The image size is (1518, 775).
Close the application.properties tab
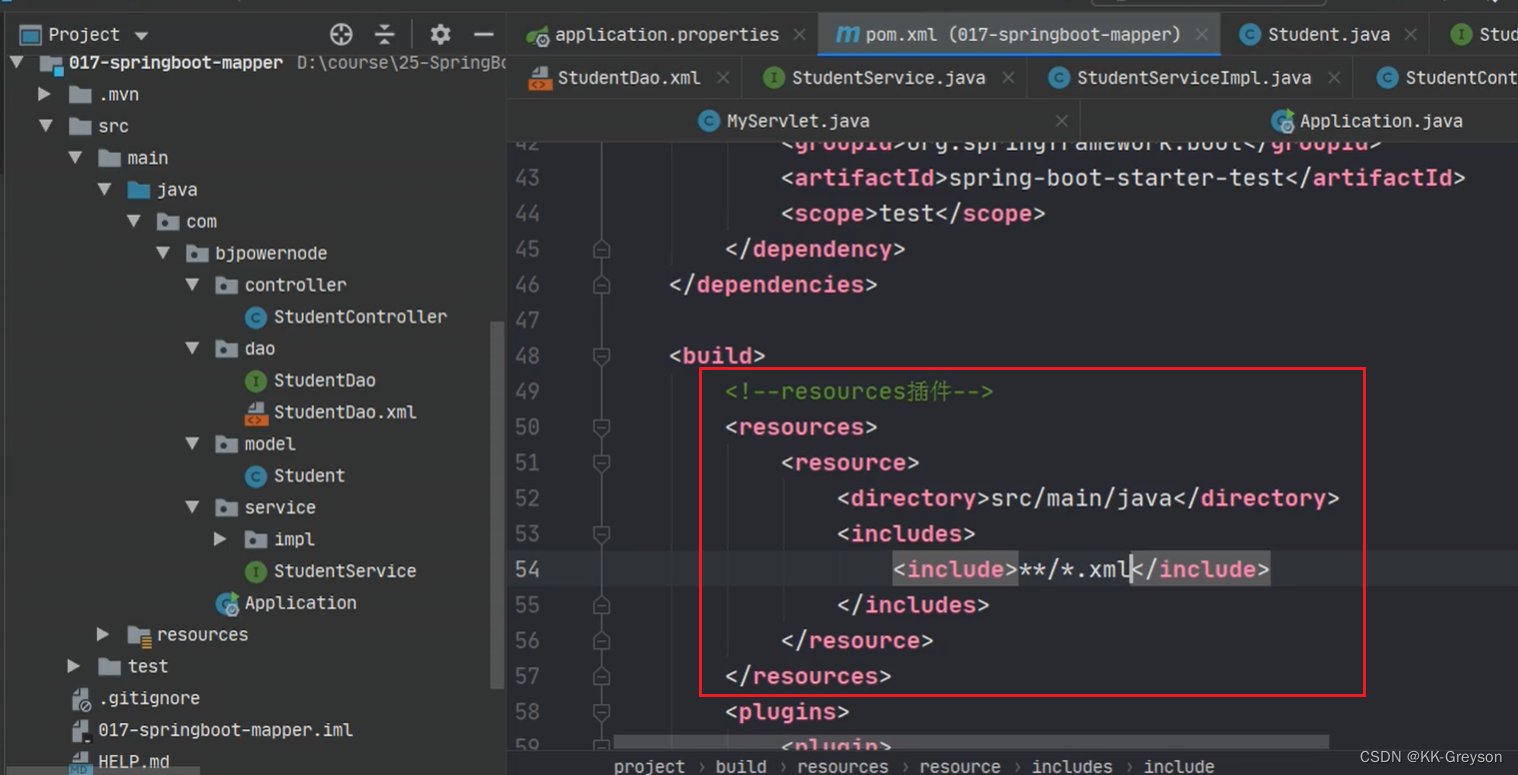(x=800, y=35)
